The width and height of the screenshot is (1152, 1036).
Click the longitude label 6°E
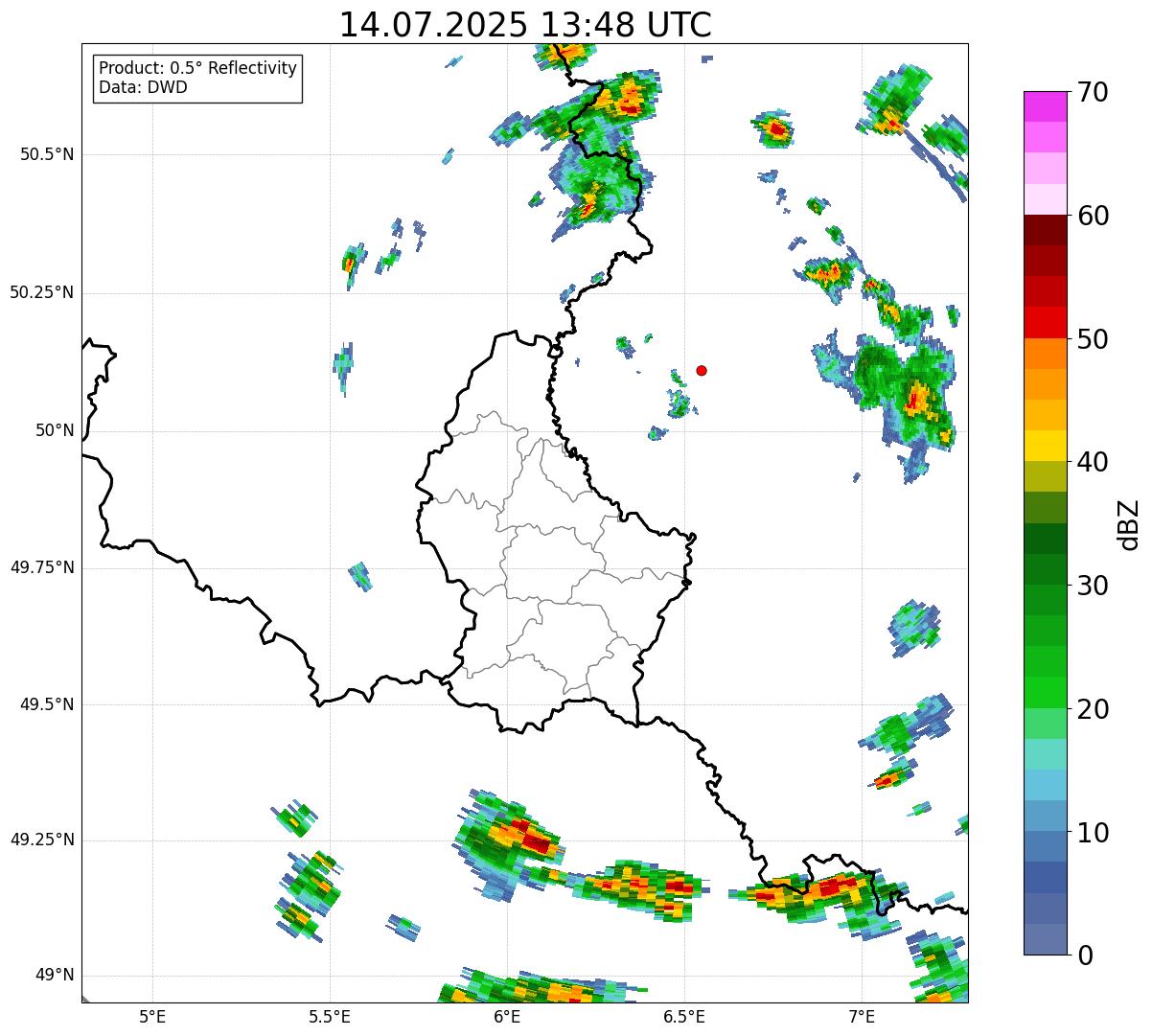pos(508,1017)
